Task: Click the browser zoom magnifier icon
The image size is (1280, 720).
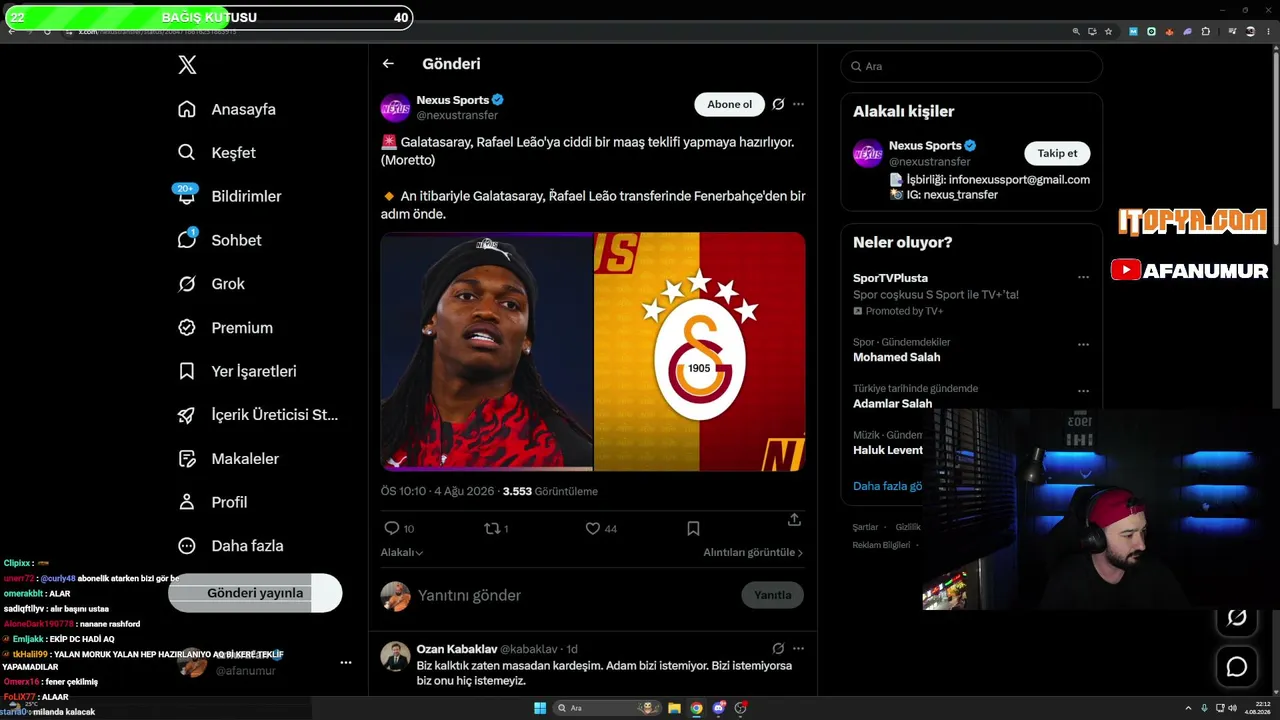Action: click(x=1076, y=31)
